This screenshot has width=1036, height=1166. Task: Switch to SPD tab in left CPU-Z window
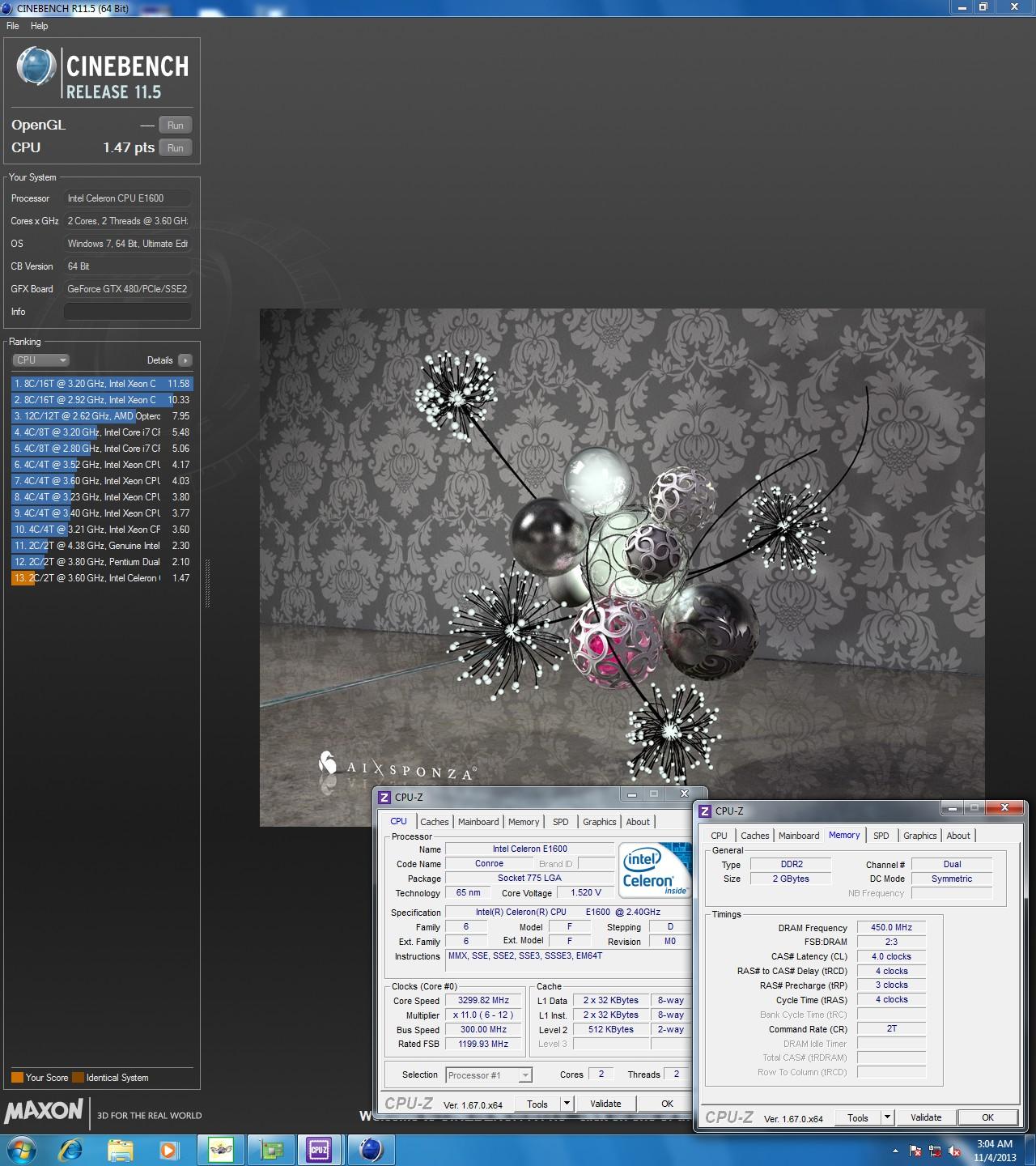tap(561, 822)
